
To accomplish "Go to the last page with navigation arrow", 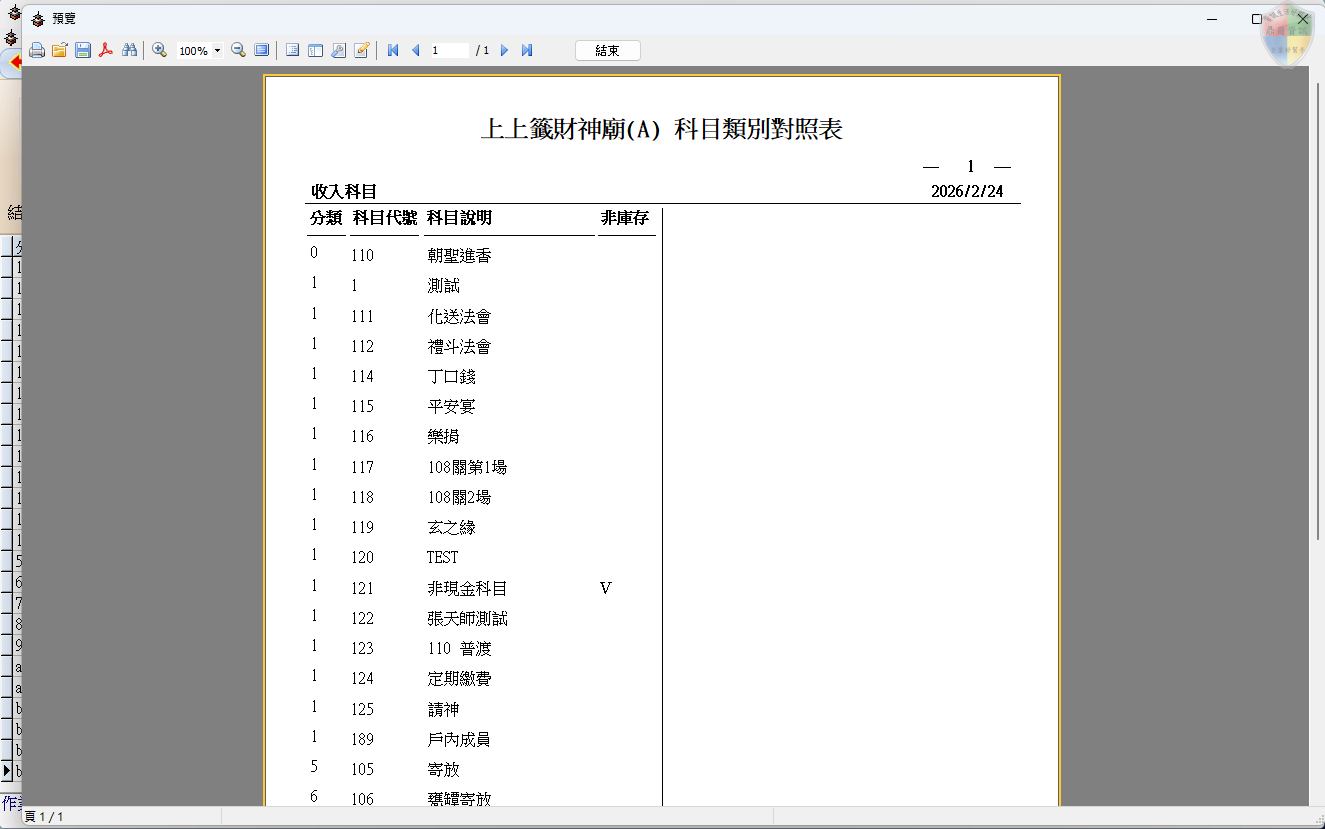I will tap(527, 49).
